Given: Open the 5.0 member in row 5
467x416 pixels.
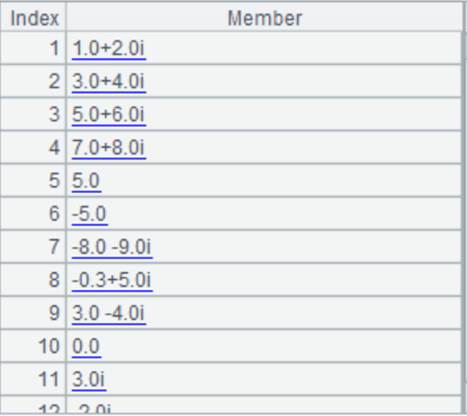Looking at the screenshot, I should [86, 181].
